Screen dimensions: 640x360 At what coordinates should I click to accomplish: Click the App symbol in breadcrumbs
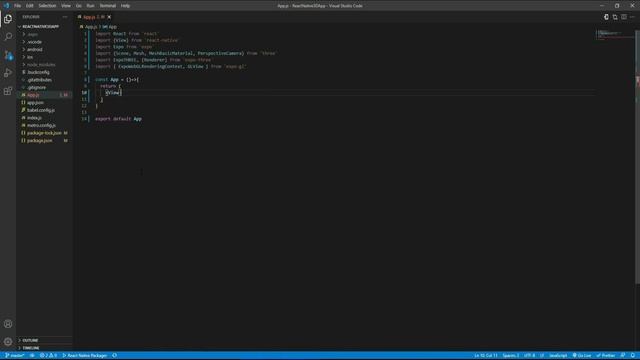click(113, 27)
